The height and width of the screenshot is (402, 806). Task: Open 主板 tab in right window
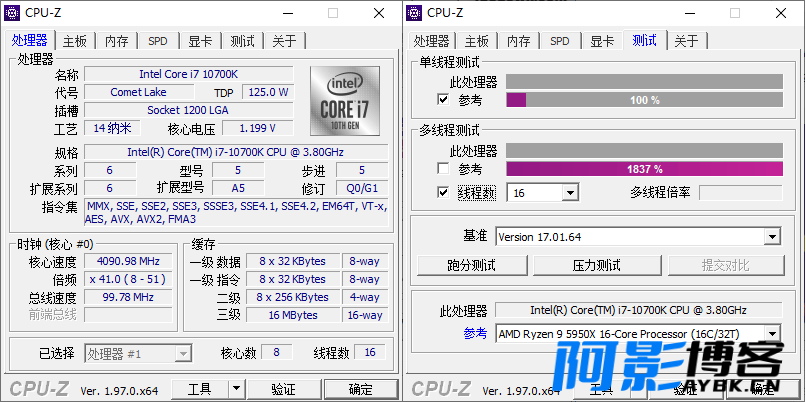point(477,41)
